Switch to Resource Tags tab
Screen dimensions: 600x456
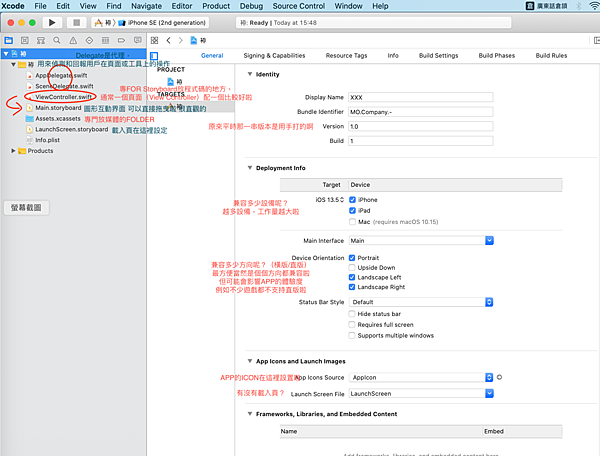coord(346,55)
